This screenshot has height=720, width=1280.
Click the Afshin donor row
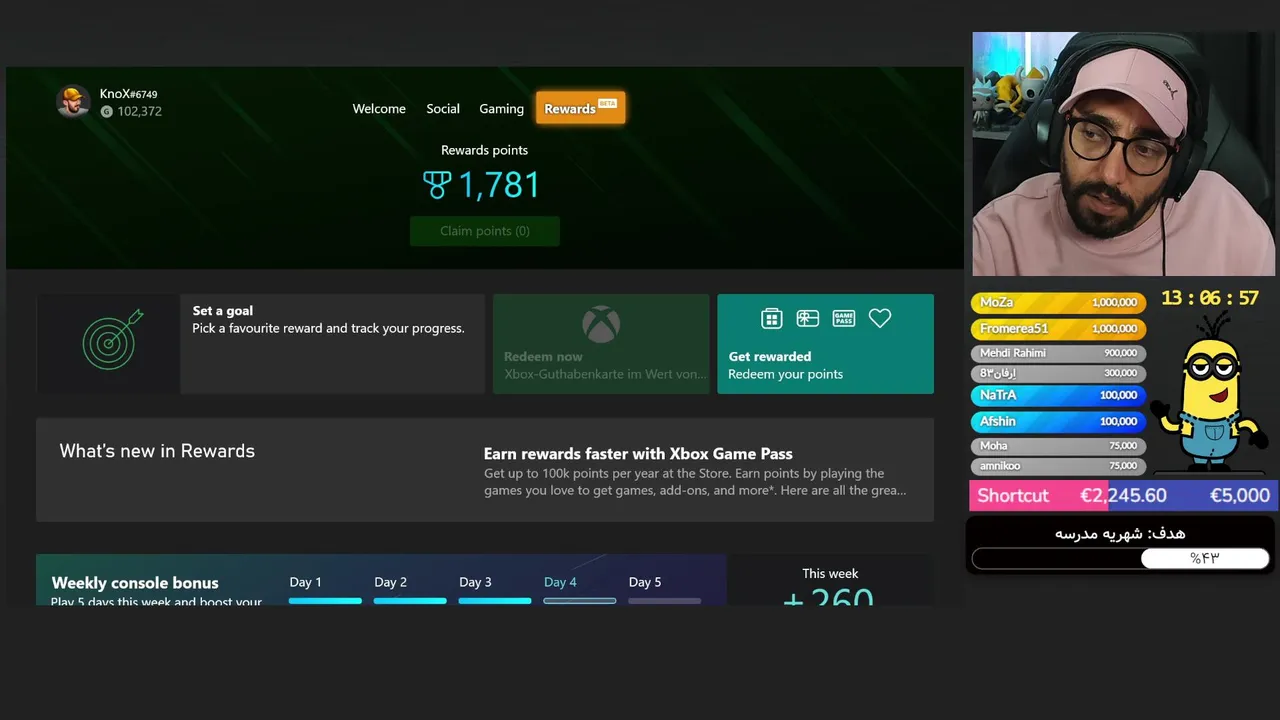coord(1058,421)
